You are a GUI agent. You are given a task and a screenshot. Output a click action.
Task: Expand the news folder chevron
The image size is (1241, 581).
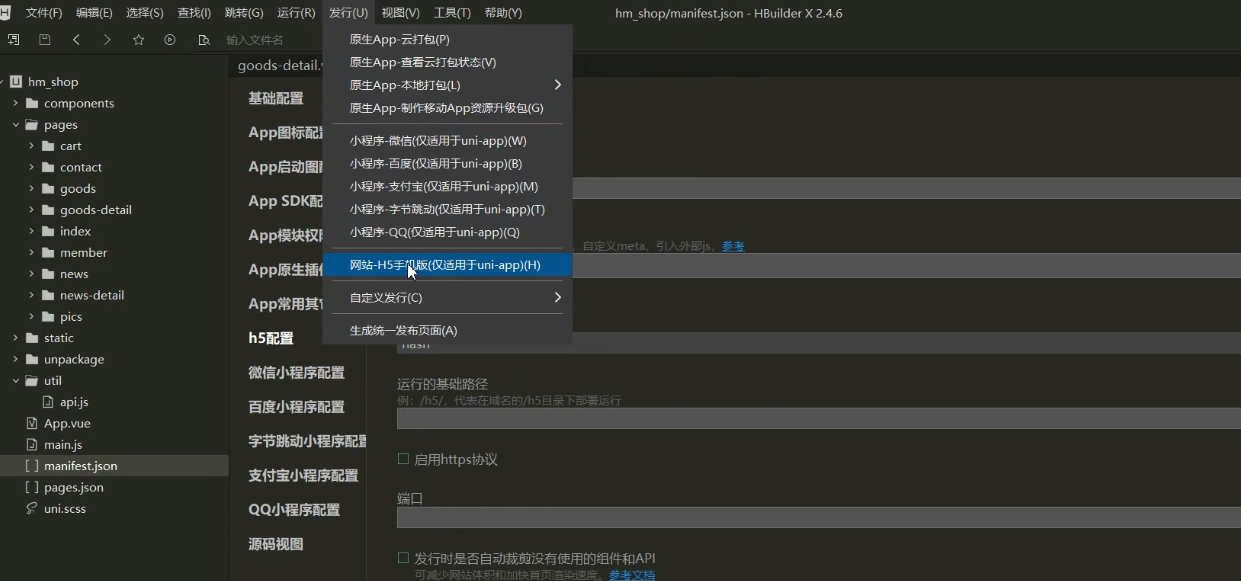click(32, 274)
